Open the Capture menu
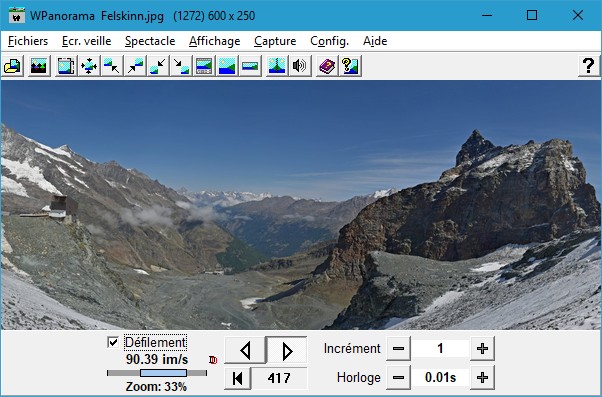 point(275,41)
